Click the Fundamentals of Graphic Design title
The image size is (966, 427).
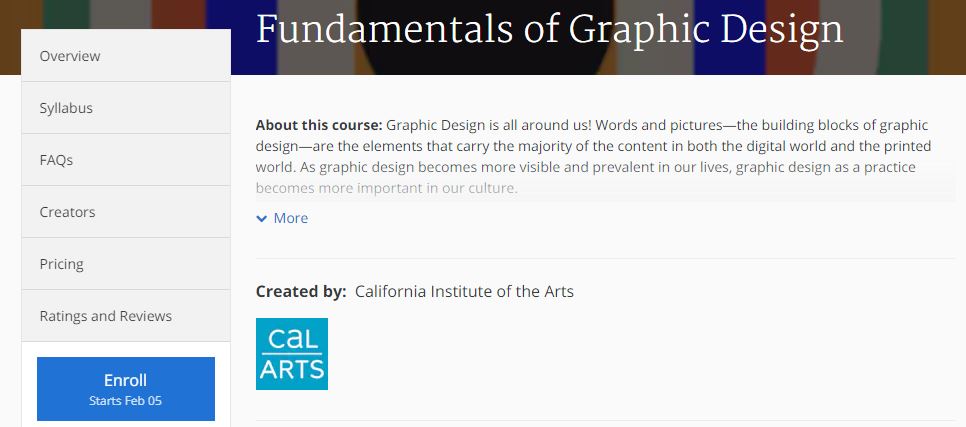549,29
